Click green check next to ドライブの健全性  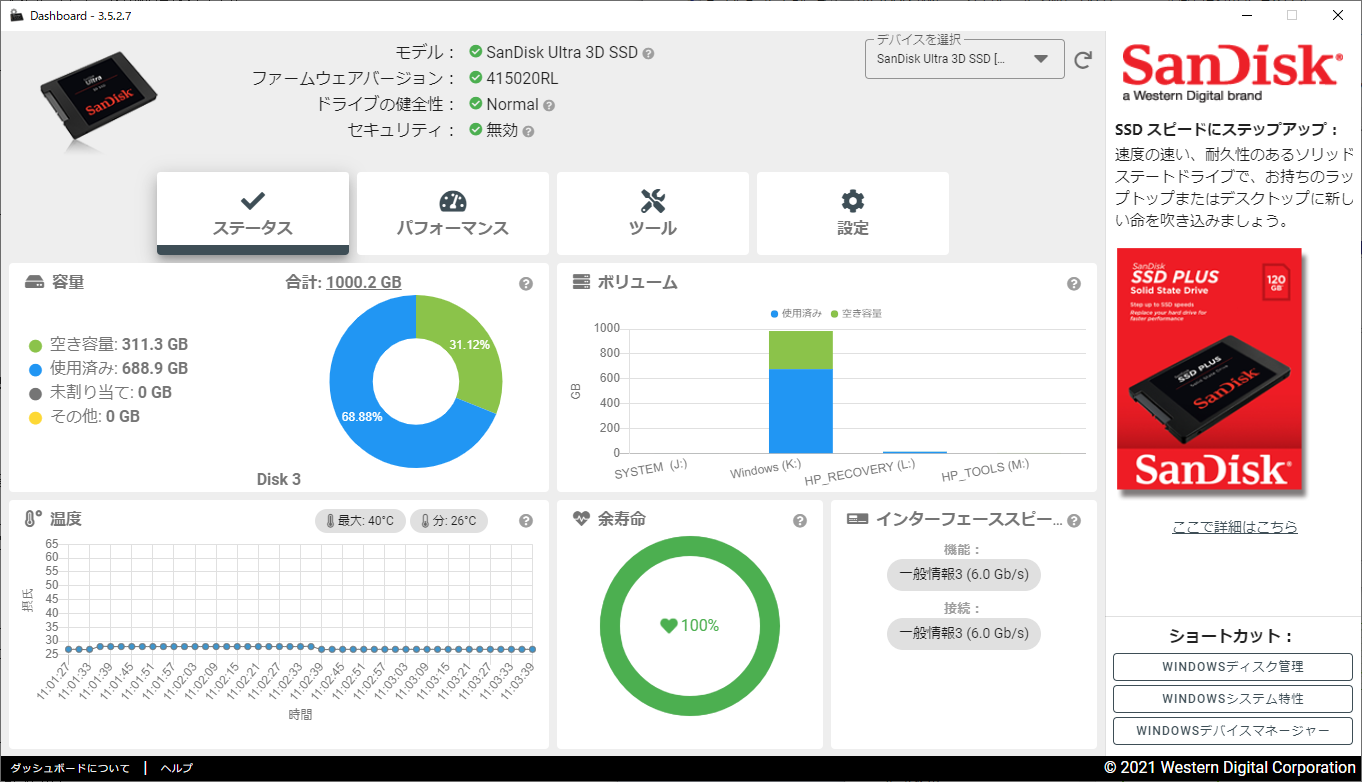point(476,104)
